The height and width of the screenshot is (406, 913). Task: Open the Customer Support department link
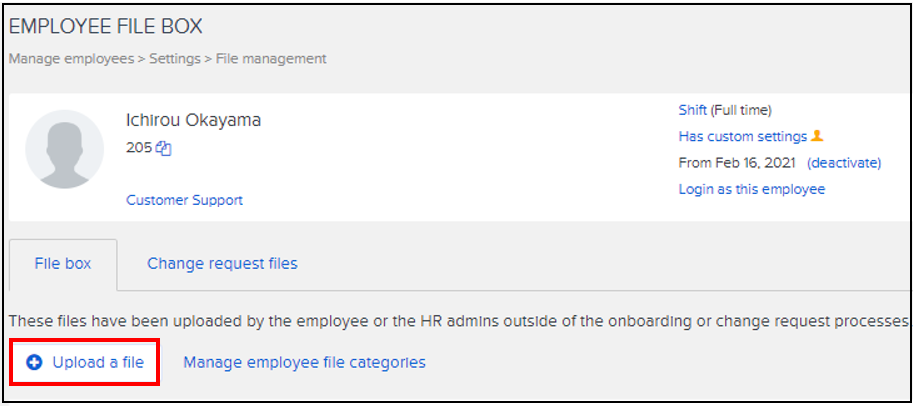[x=184, y=200]
